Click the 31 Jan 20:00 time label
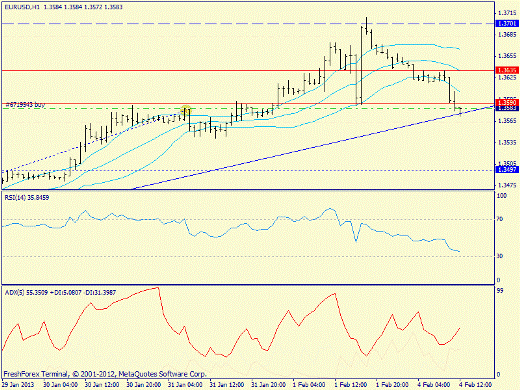The image size is (520, 390). tap(268, 384)
